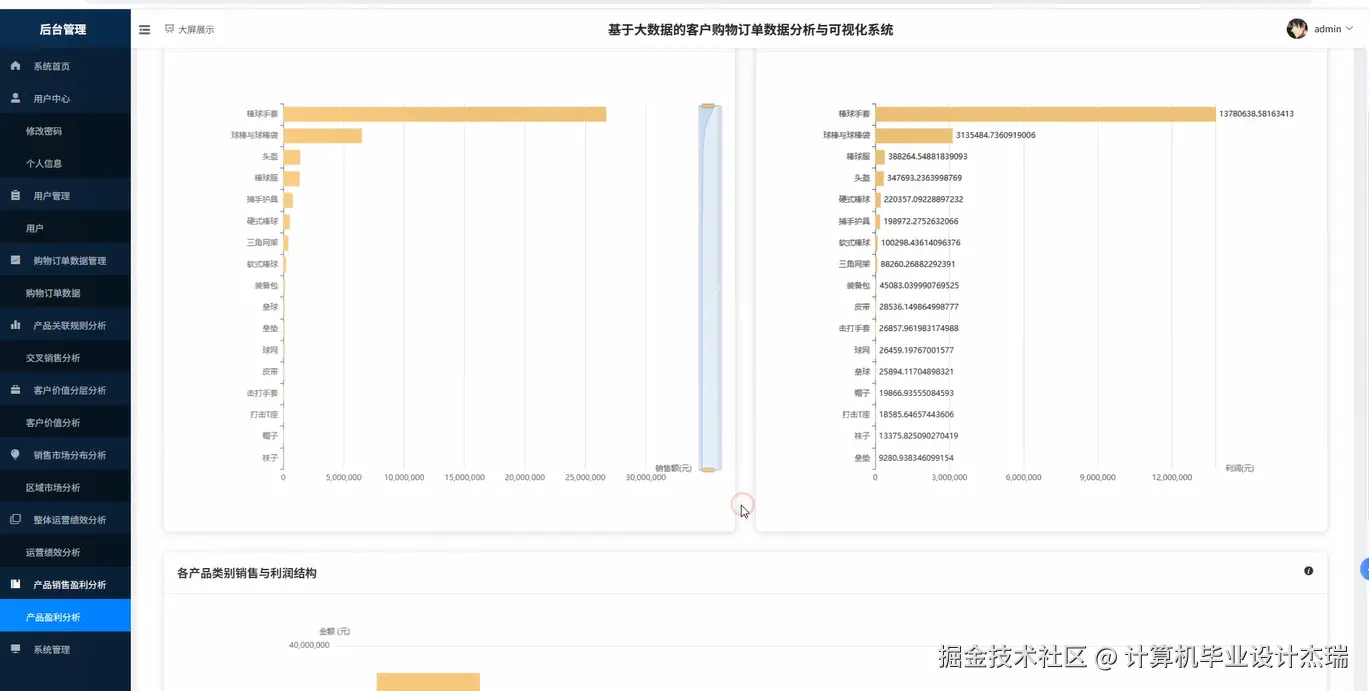This screenshot has width=1369, height=691.
Task: Open the 购物订单数据 submenu item
Action: point(65,293)
